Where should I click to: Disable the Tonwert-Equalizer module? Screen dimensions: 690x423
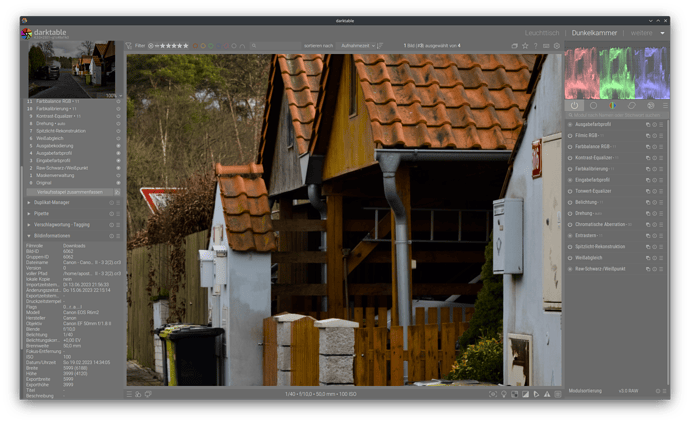[571, 191]
